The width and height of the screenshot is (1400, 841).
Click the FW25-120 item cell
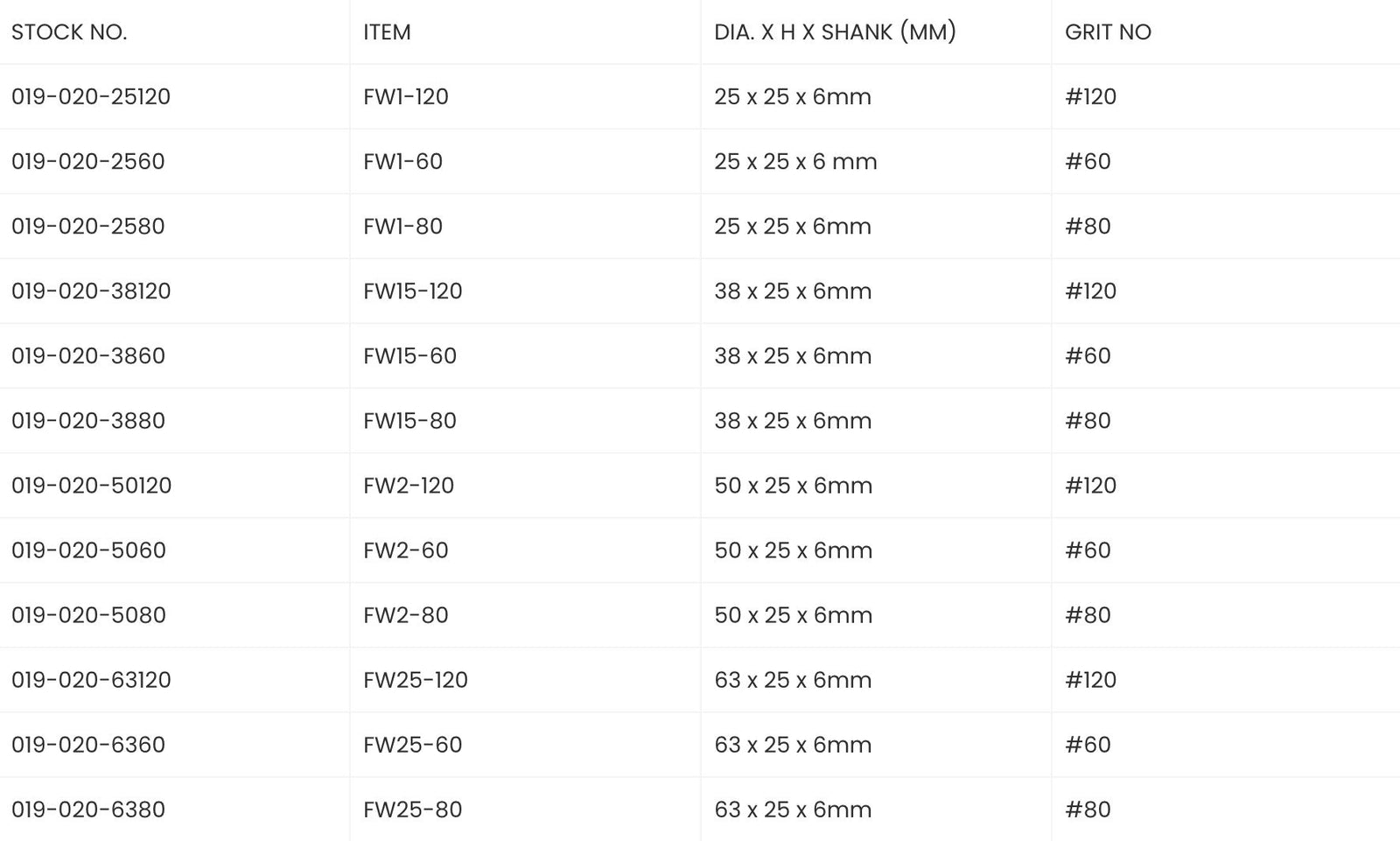click(415, 680)
